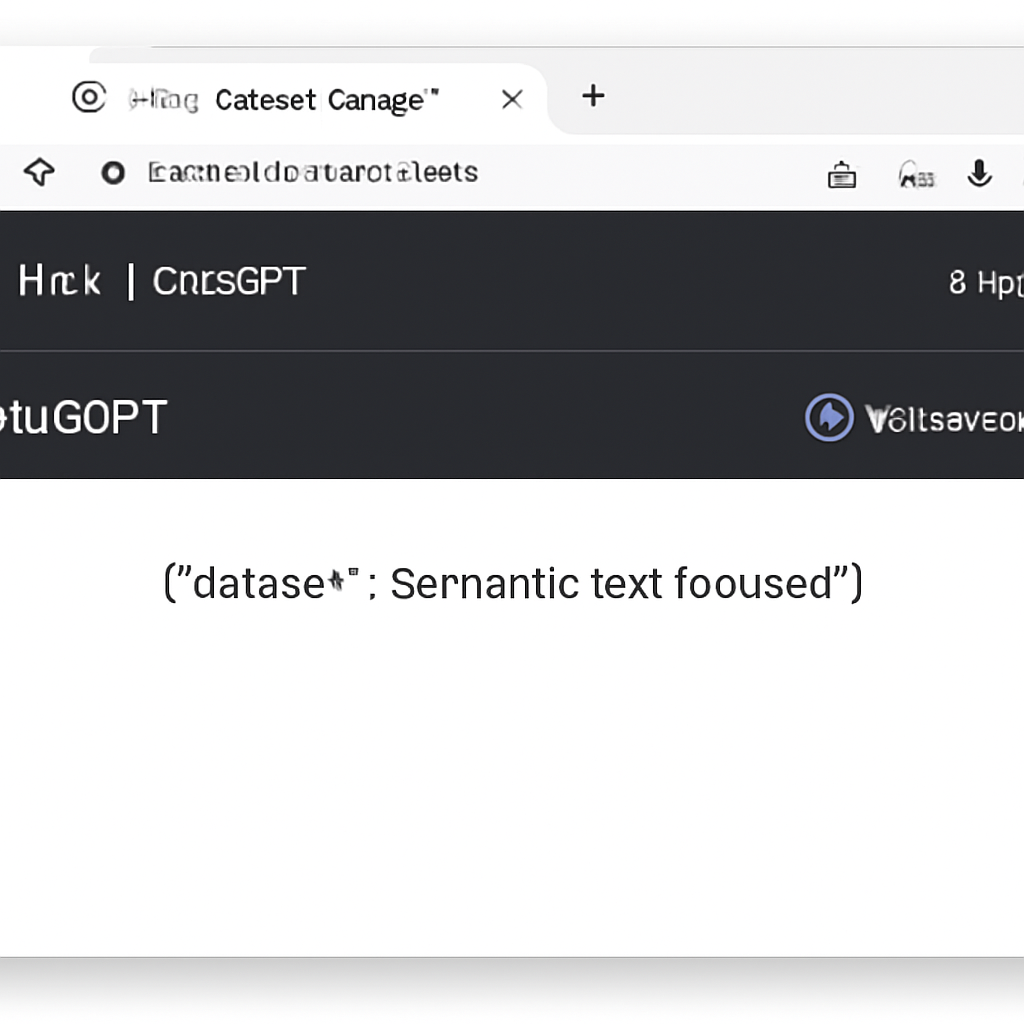Open the CnrsGPT header link

[229, 281]
